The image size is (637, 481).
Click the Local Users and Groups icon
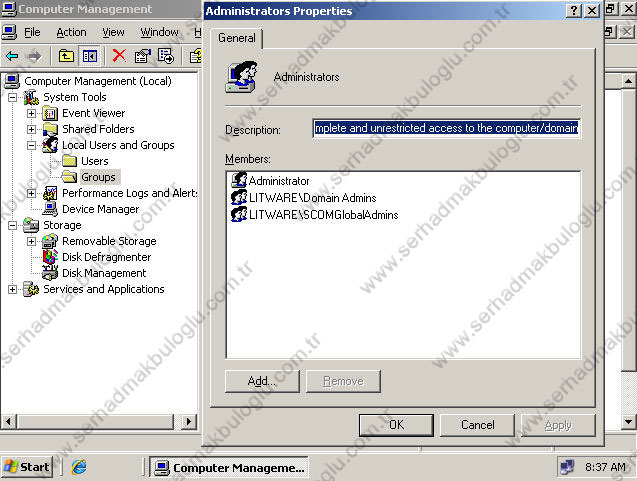pos(50,145)
